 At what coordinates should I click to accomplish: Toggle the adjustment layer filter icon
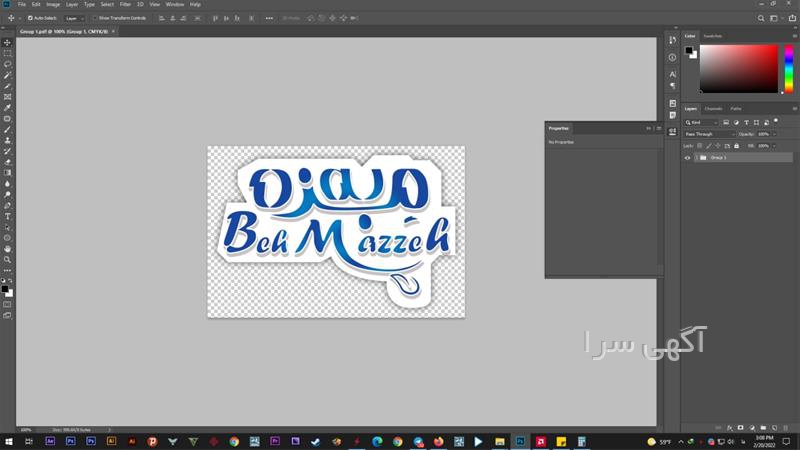736,122
